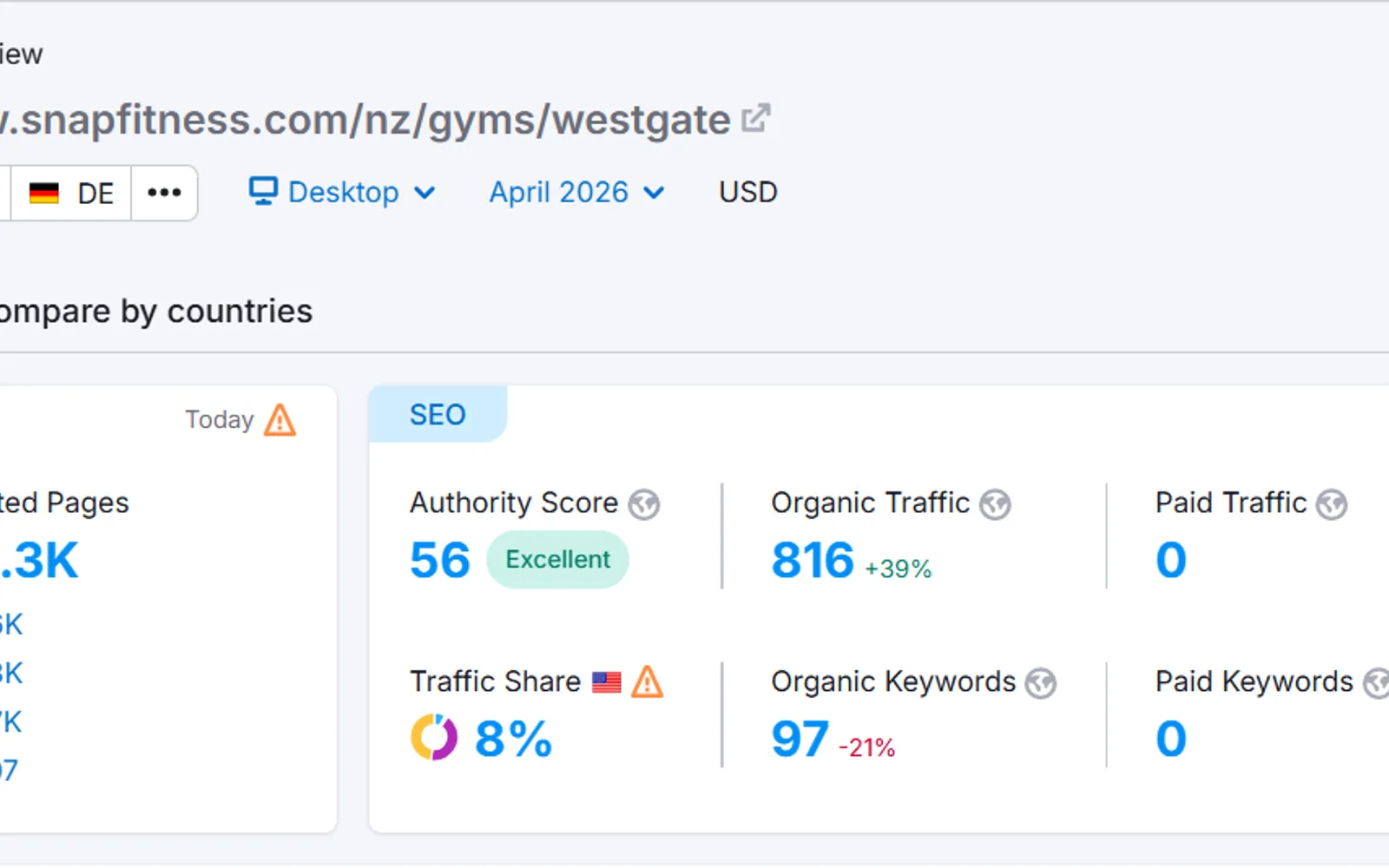Open the Paid Keywords value 0

pos(1171,739)
